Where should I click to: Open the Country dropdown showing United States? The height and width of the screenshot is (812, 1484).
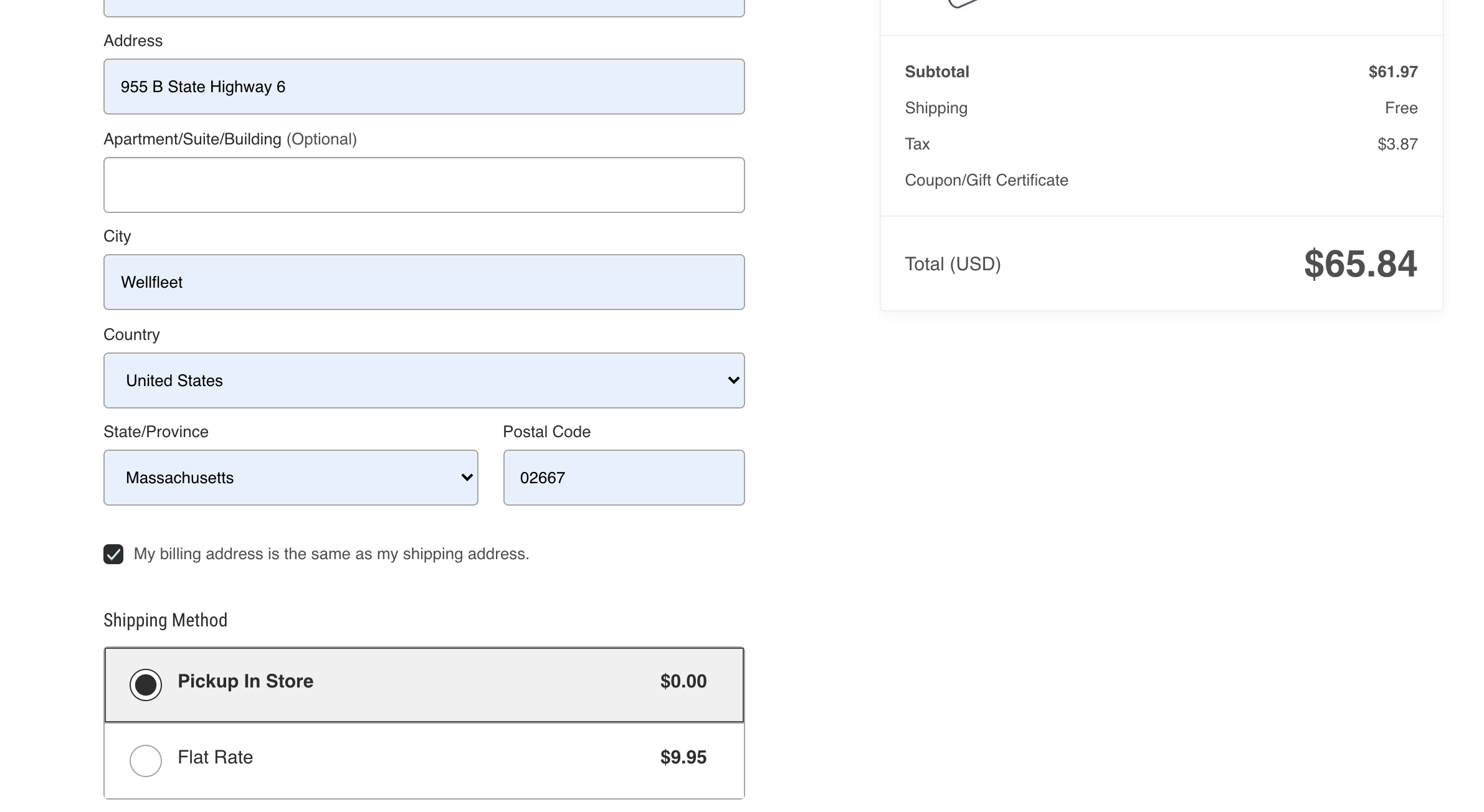coord(424,380)
